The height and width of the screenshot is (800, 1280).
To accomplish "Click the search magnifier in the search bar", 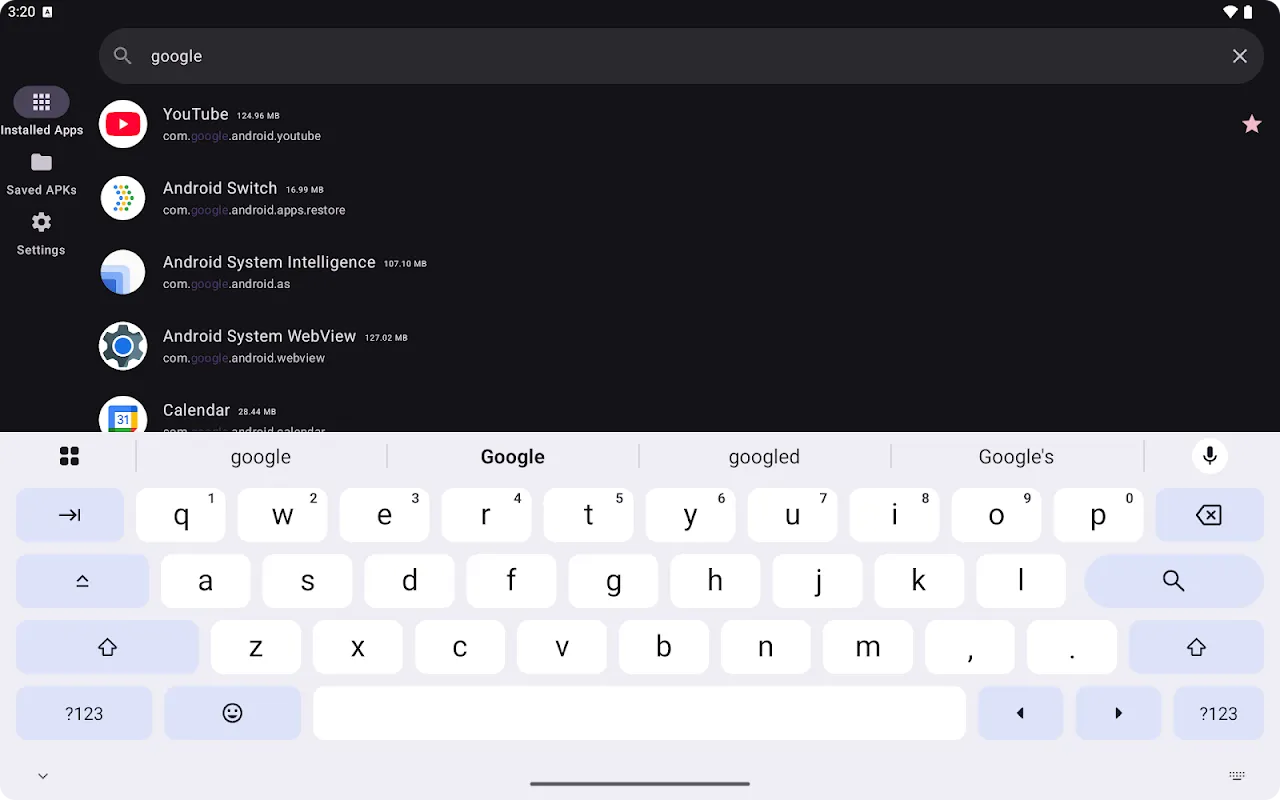I will pyautogui.click(x=122, y=56).
